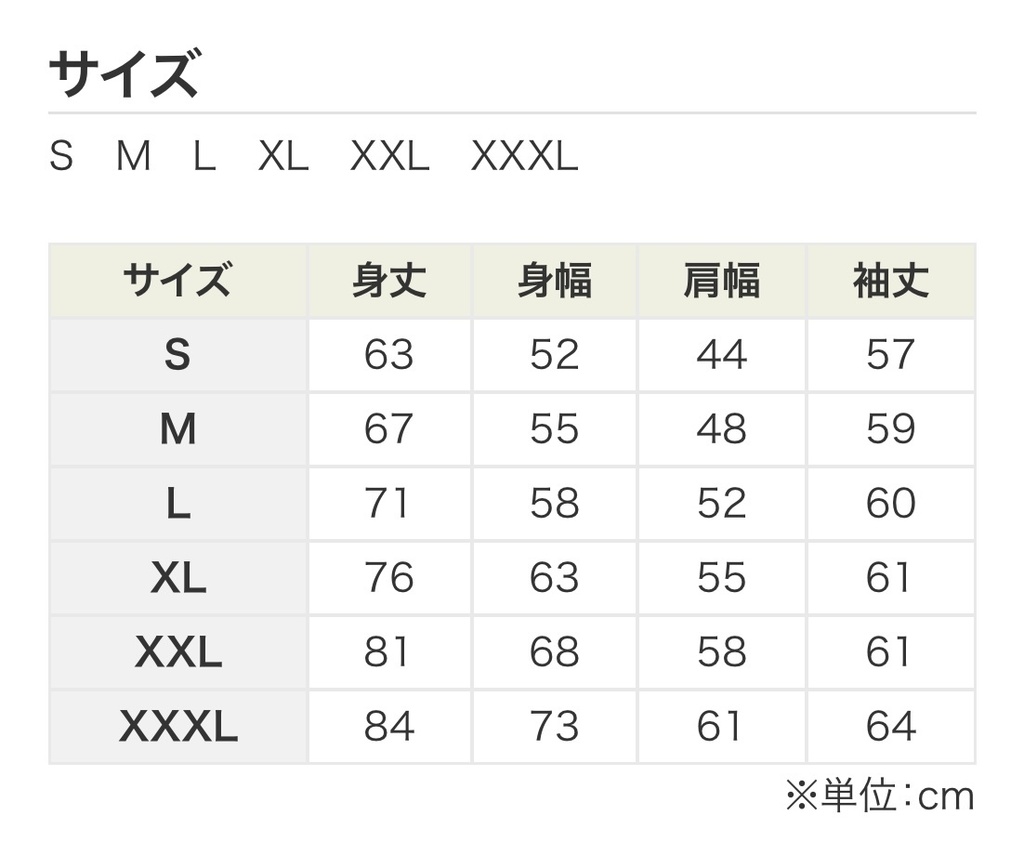
Task: Select the 肩幅 column header
Action: [x=722, y=281]
